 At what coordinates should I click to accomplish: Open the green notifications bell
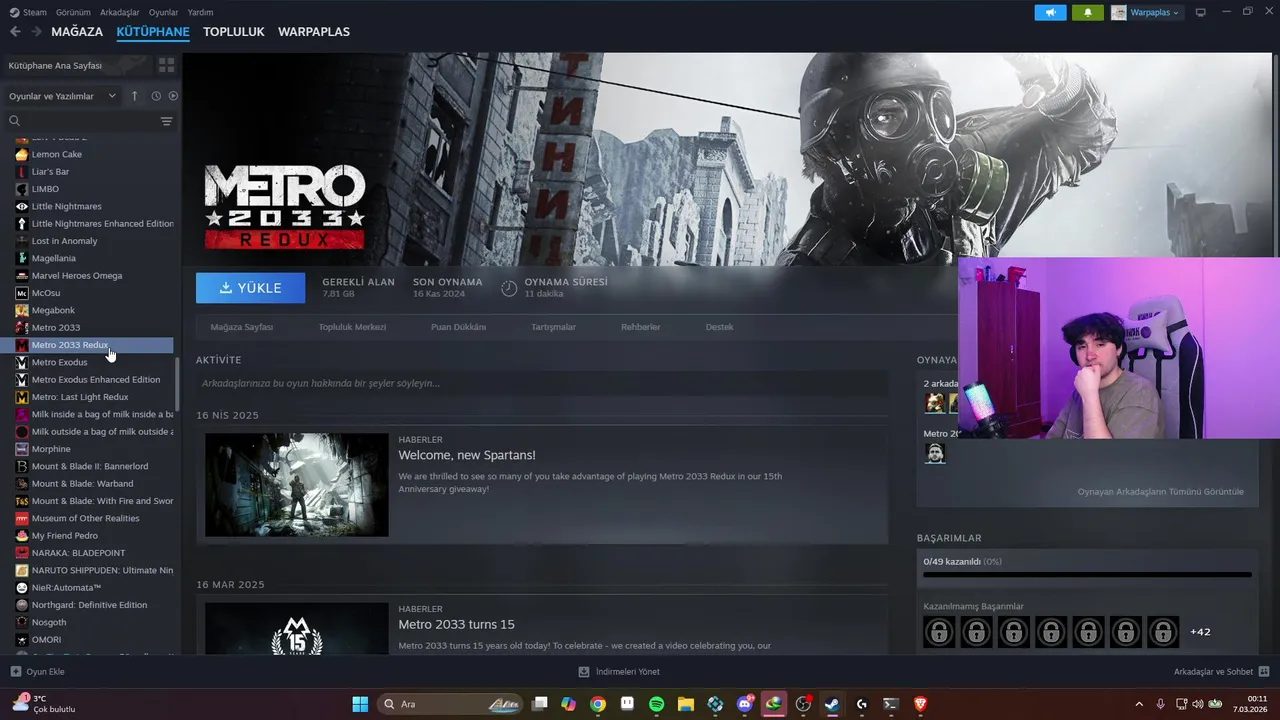coord(1088,12)
